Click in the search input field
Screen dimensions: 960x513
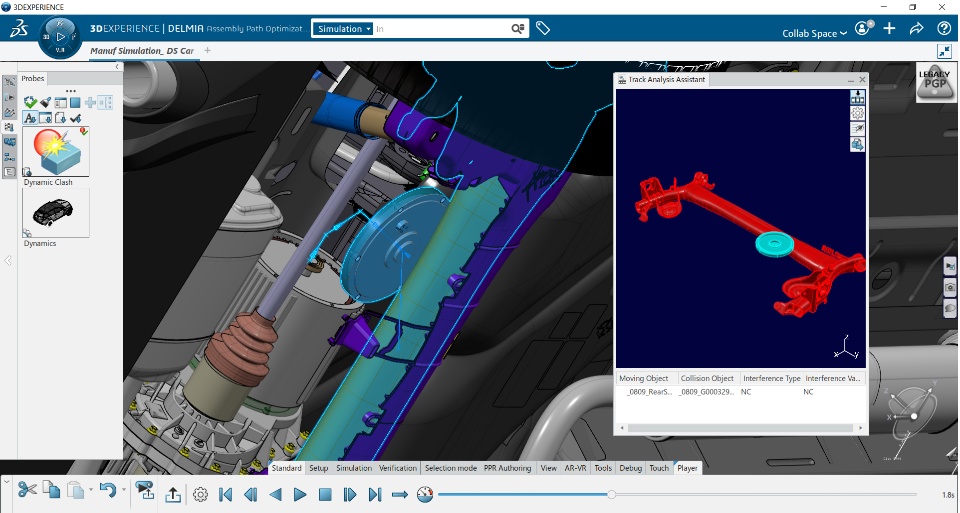pos(441,29)
